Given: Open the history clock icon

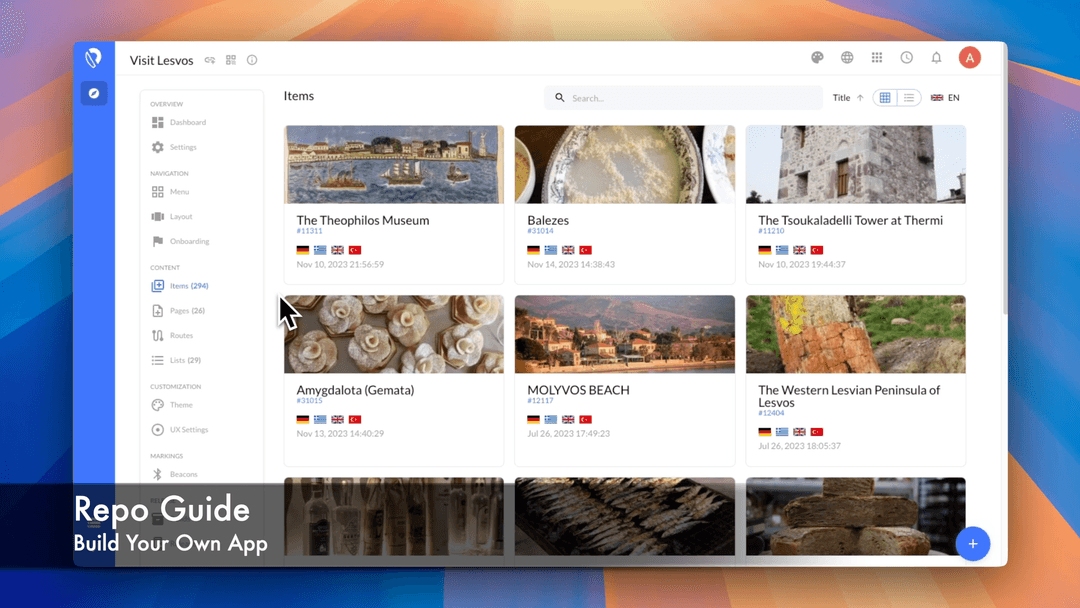Looking at the screenshot, I should click(x=906, y=58).
